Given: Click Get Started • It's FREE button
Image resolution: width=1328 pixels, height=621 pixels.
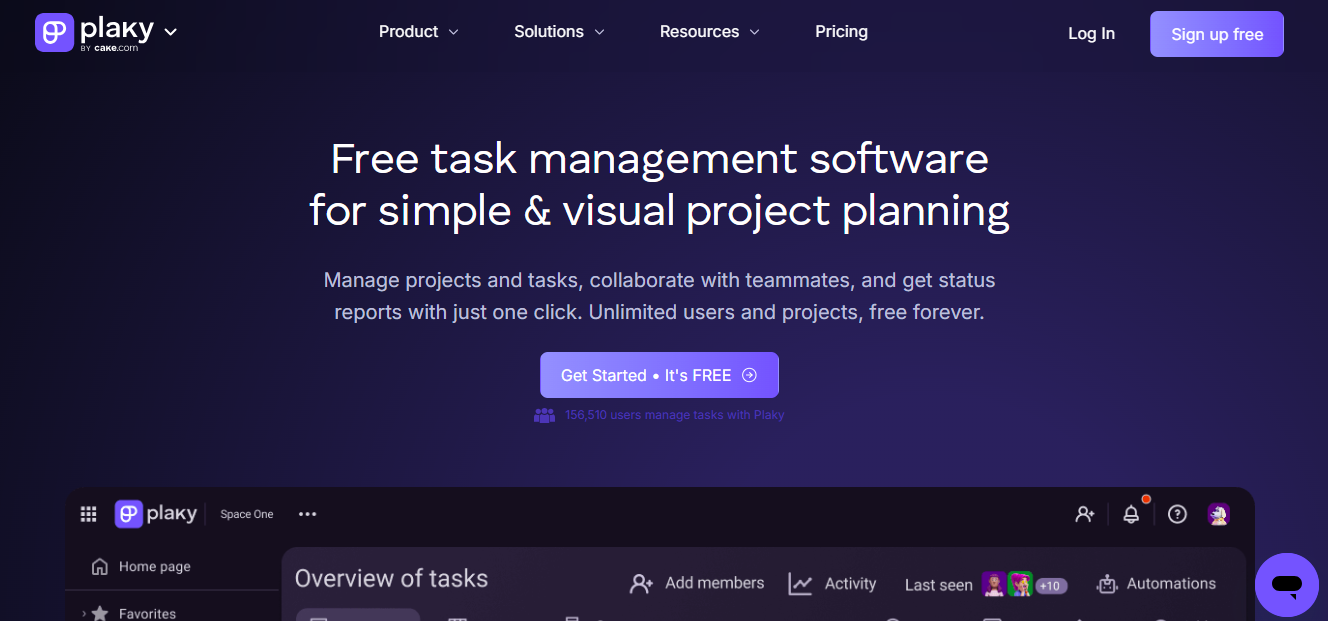Looking at the screenshot, I should pyautogui.click(x=659, y=375).
